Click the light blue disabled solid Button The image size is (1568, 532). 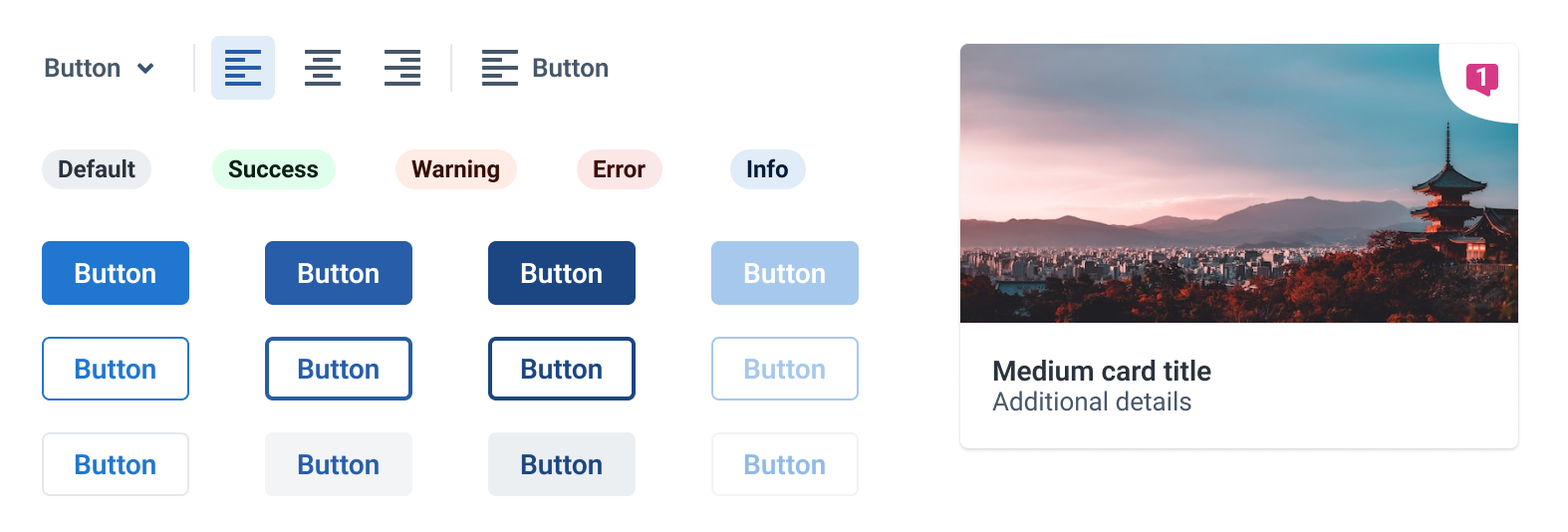click(x=785, y=273)
